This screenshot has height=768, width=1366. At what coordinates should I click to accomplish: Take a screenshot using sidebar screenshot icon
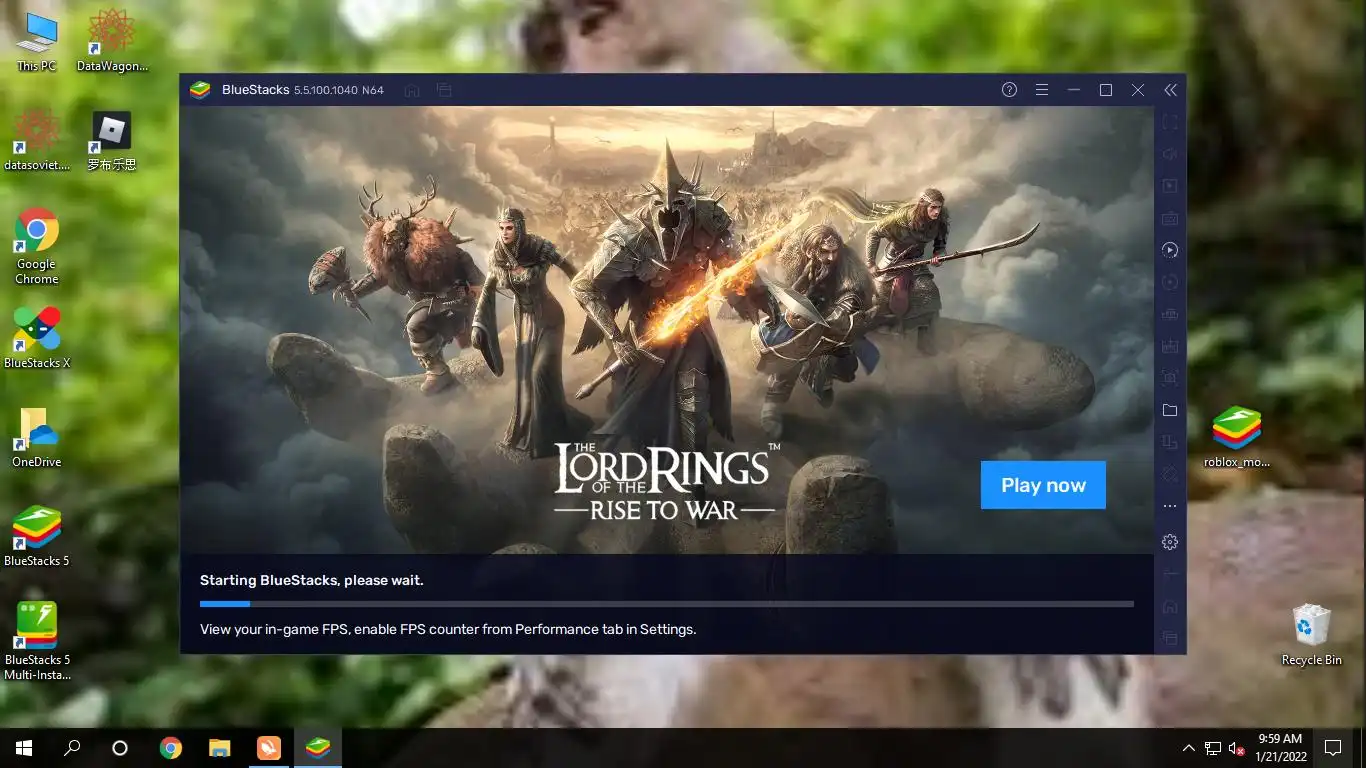pos(1170,378)
